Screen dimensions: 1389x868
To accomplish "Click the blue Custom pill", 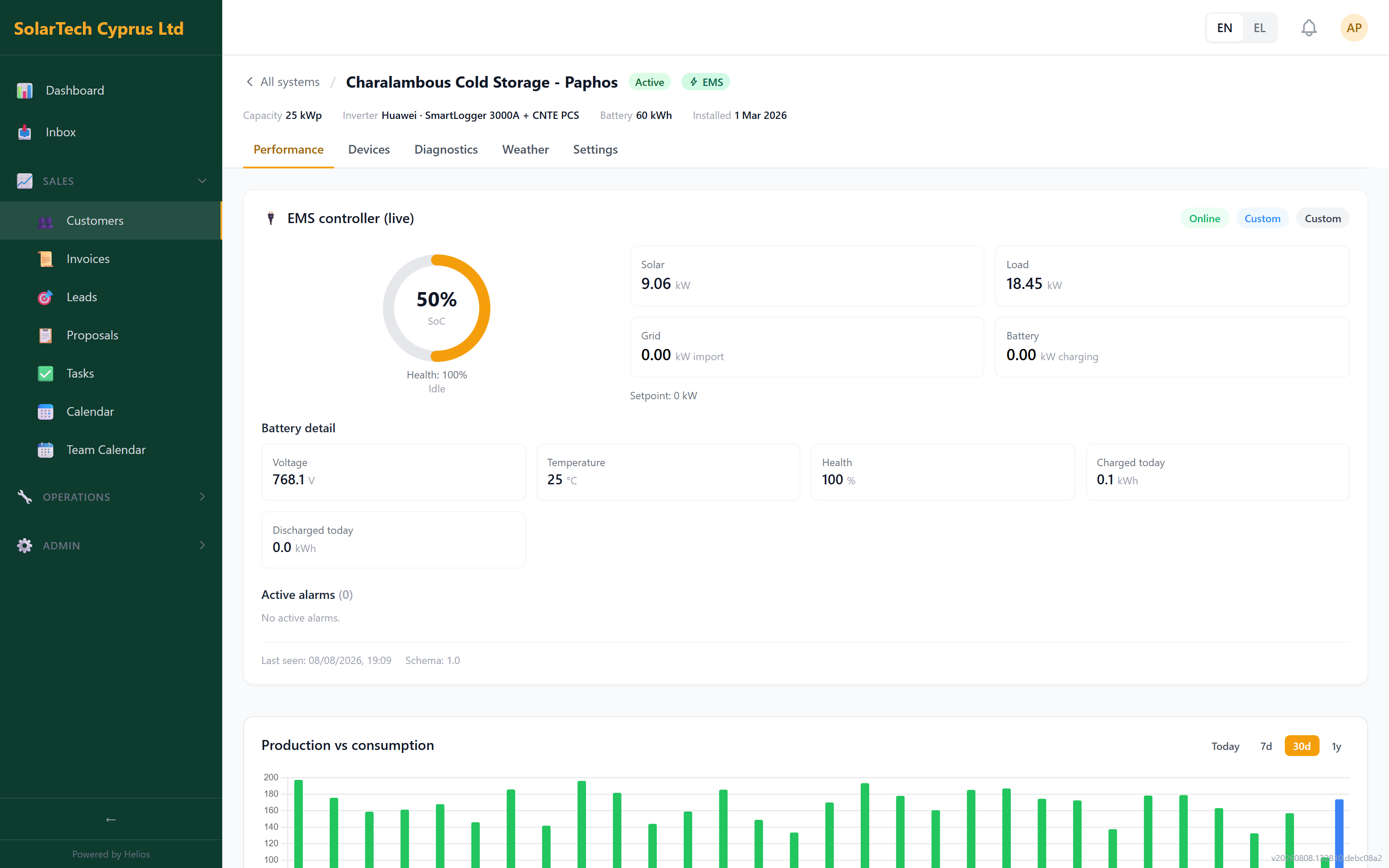I will coord(1262,218).
